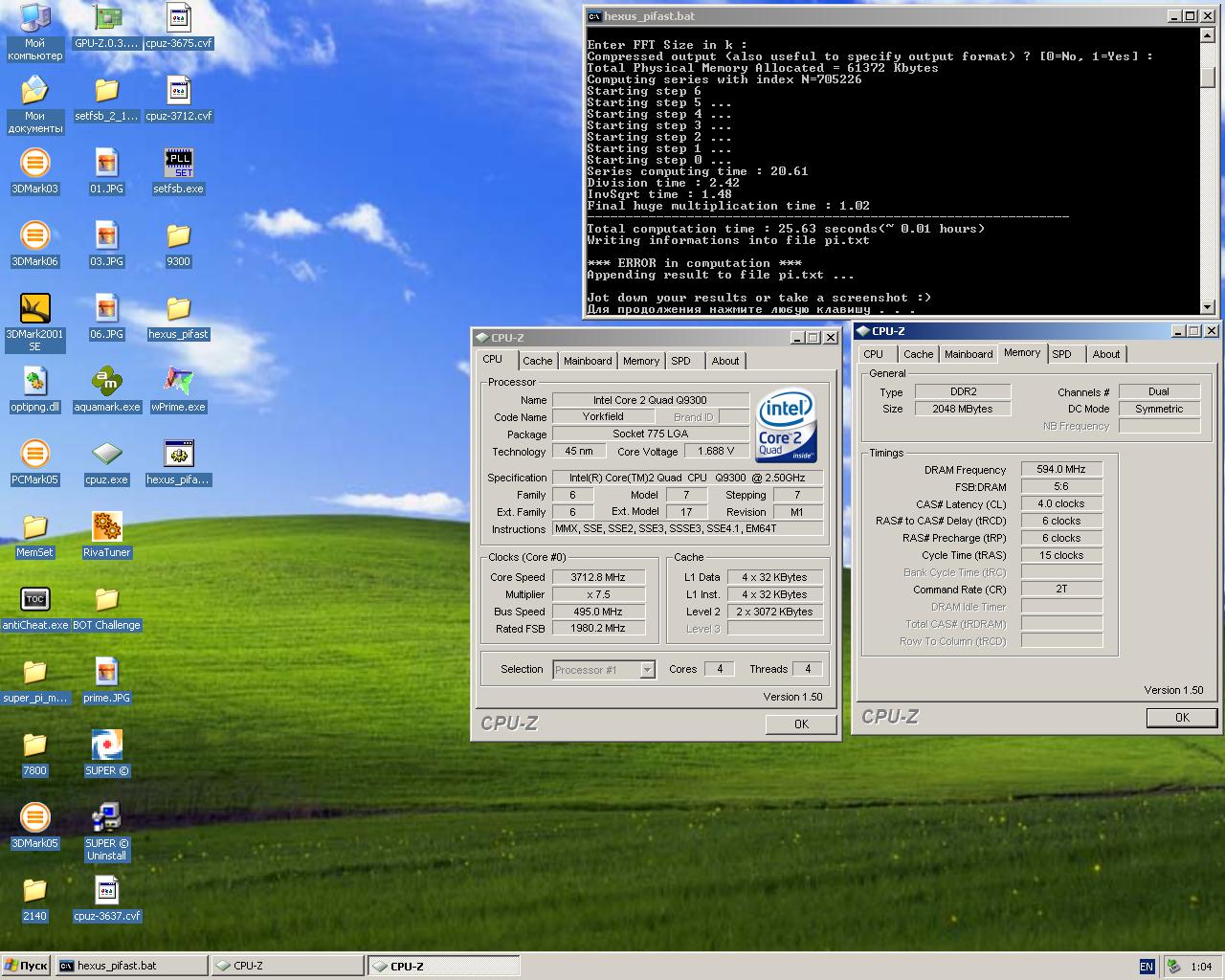Click OK in the left CPU-Z window
1225x980 pixels.
(x=802, y=724)
